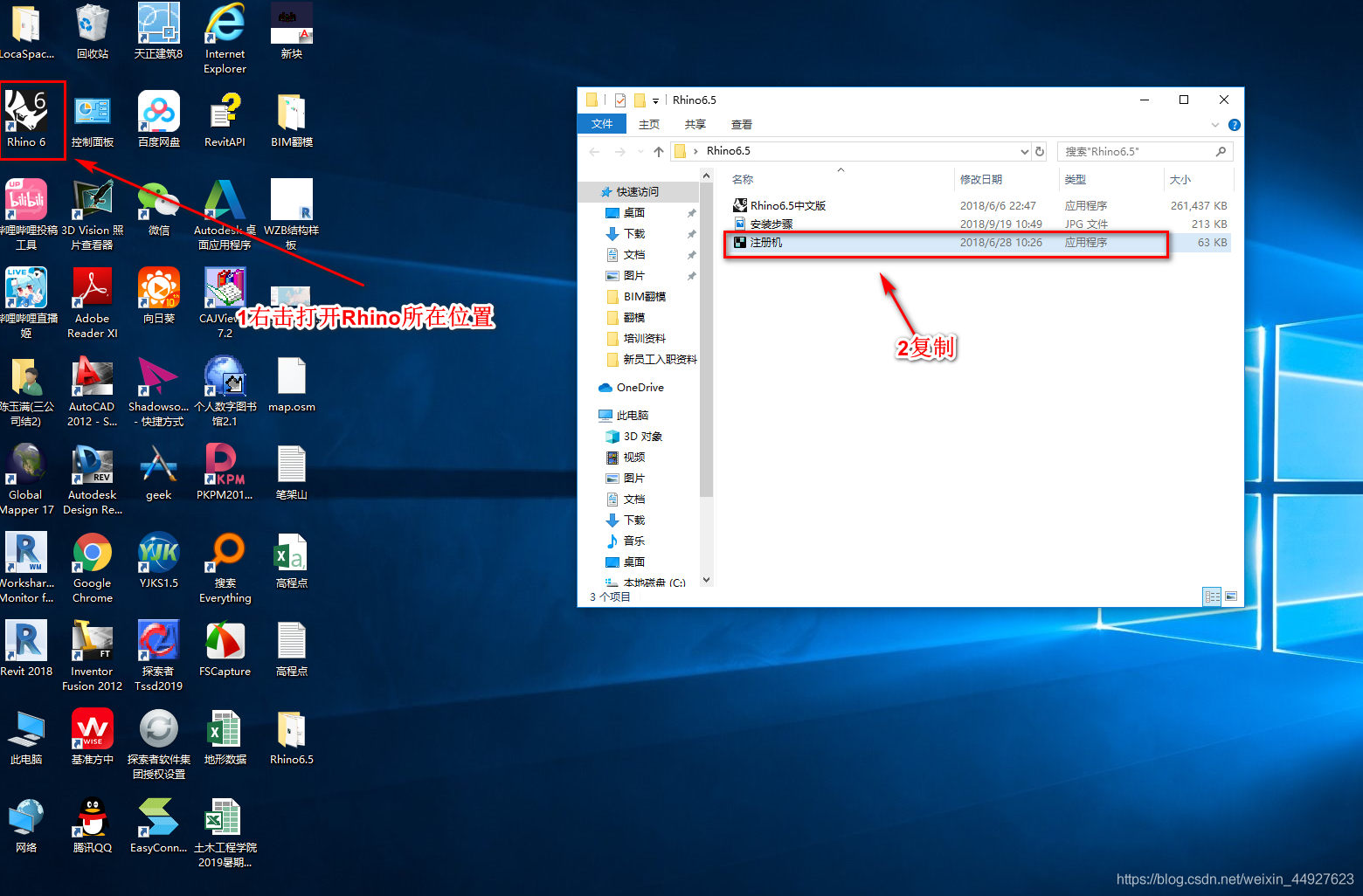Open 快速访问 in the navigation pane
The image size is (1363, 896).
638,192
